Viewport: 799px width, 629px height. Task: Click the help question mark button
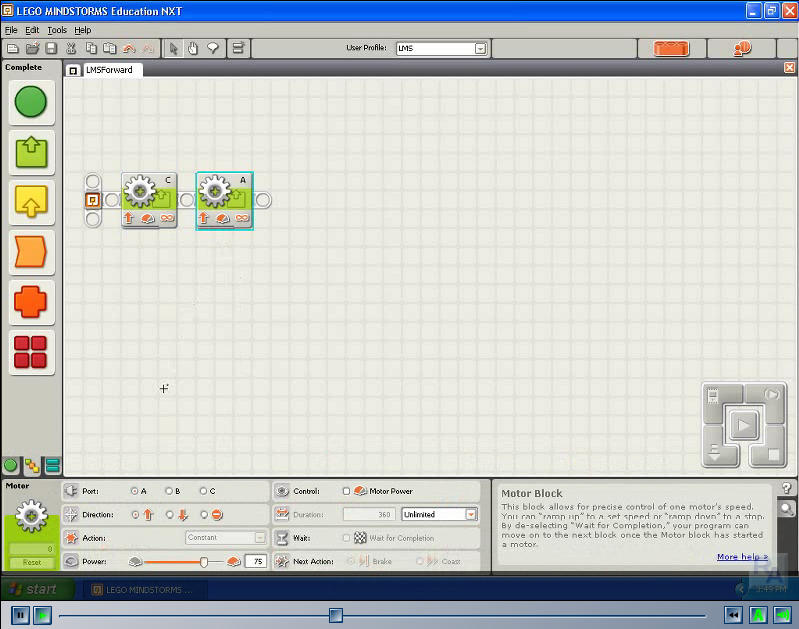tap(787, 488)
